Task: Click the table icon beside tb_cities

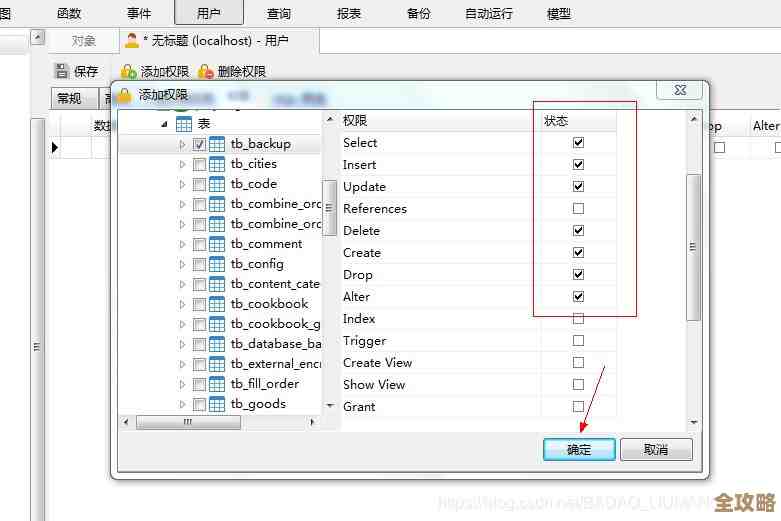Action: pos(217,164)
